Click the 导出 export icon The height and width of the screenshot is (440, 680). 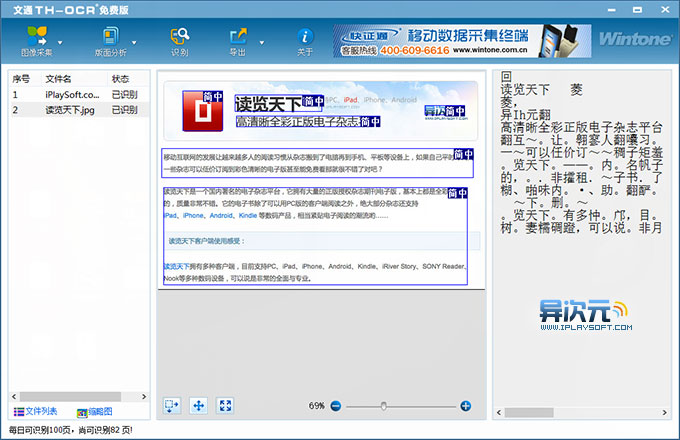(238, 41)
